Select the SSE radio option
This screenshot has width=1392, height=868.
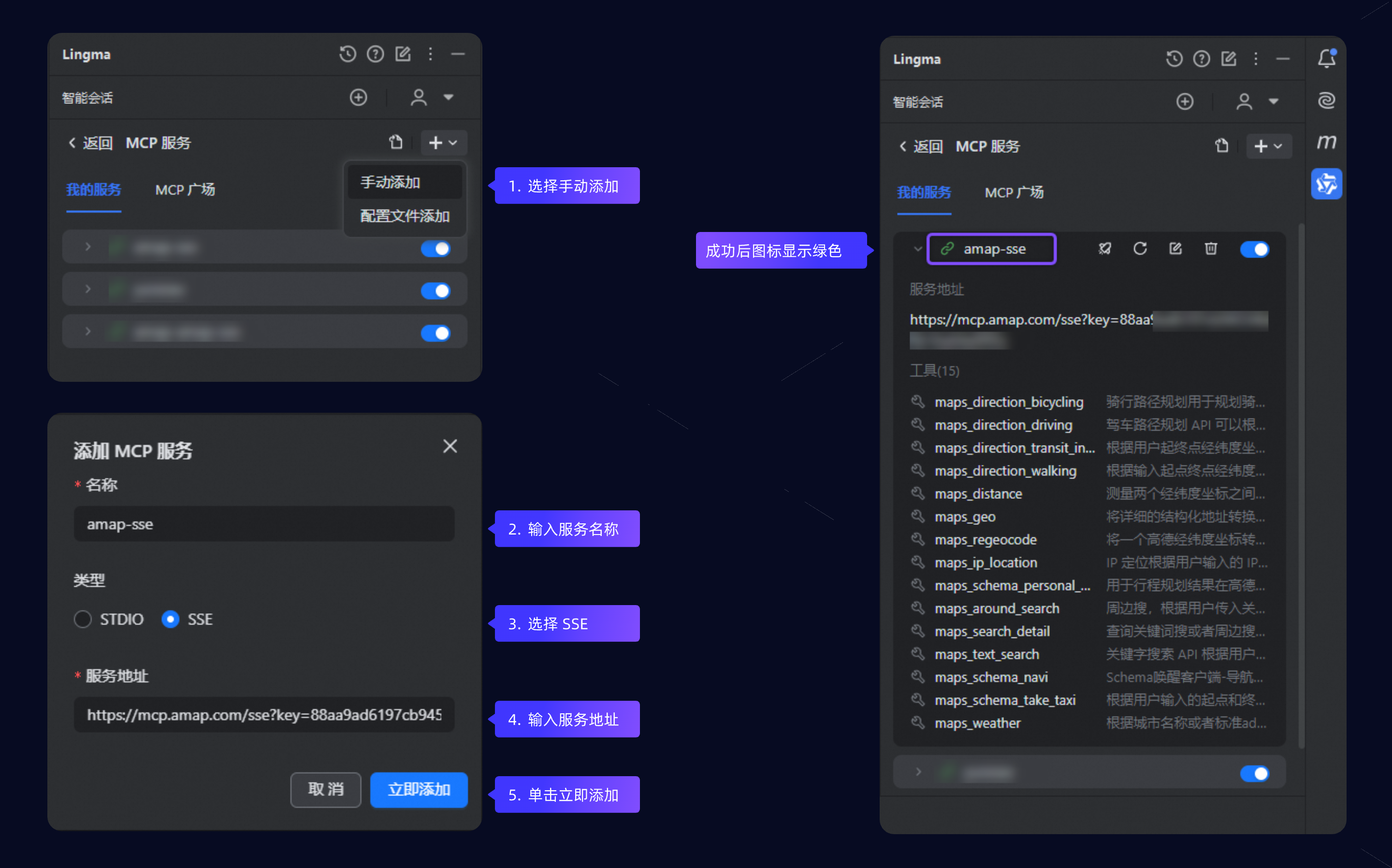tap(171, 619)
